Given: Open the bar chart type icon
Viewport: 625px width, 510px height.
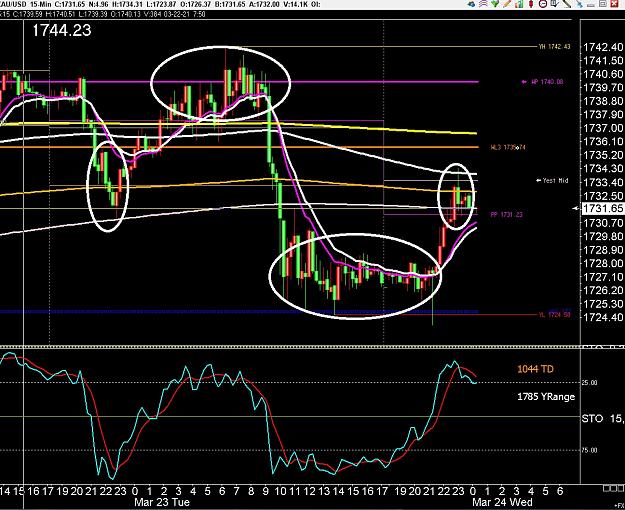Looking at the screenshot, I should tap(519, 4).
